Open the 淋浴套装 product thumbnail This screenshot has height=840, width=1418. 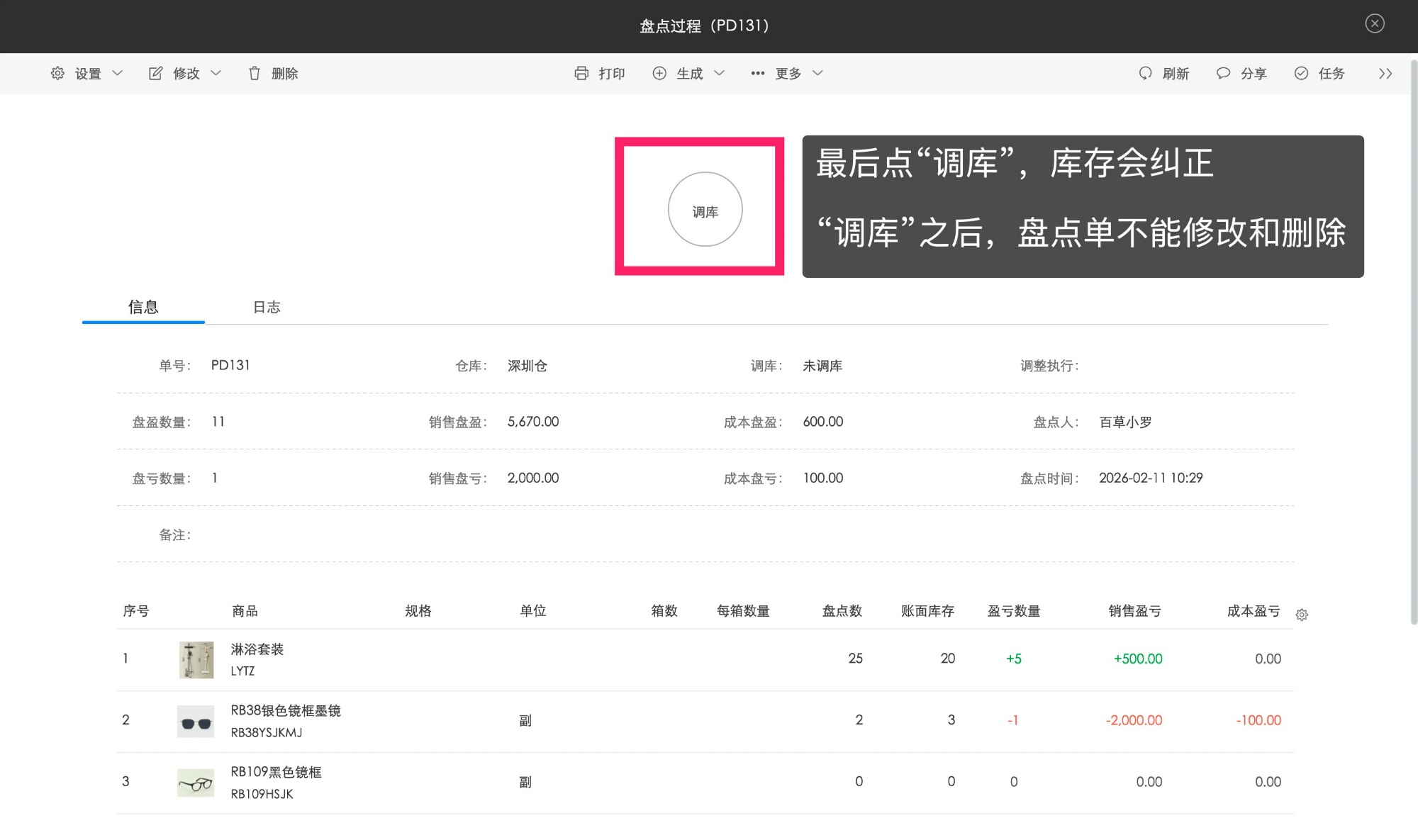pos(196,659)
